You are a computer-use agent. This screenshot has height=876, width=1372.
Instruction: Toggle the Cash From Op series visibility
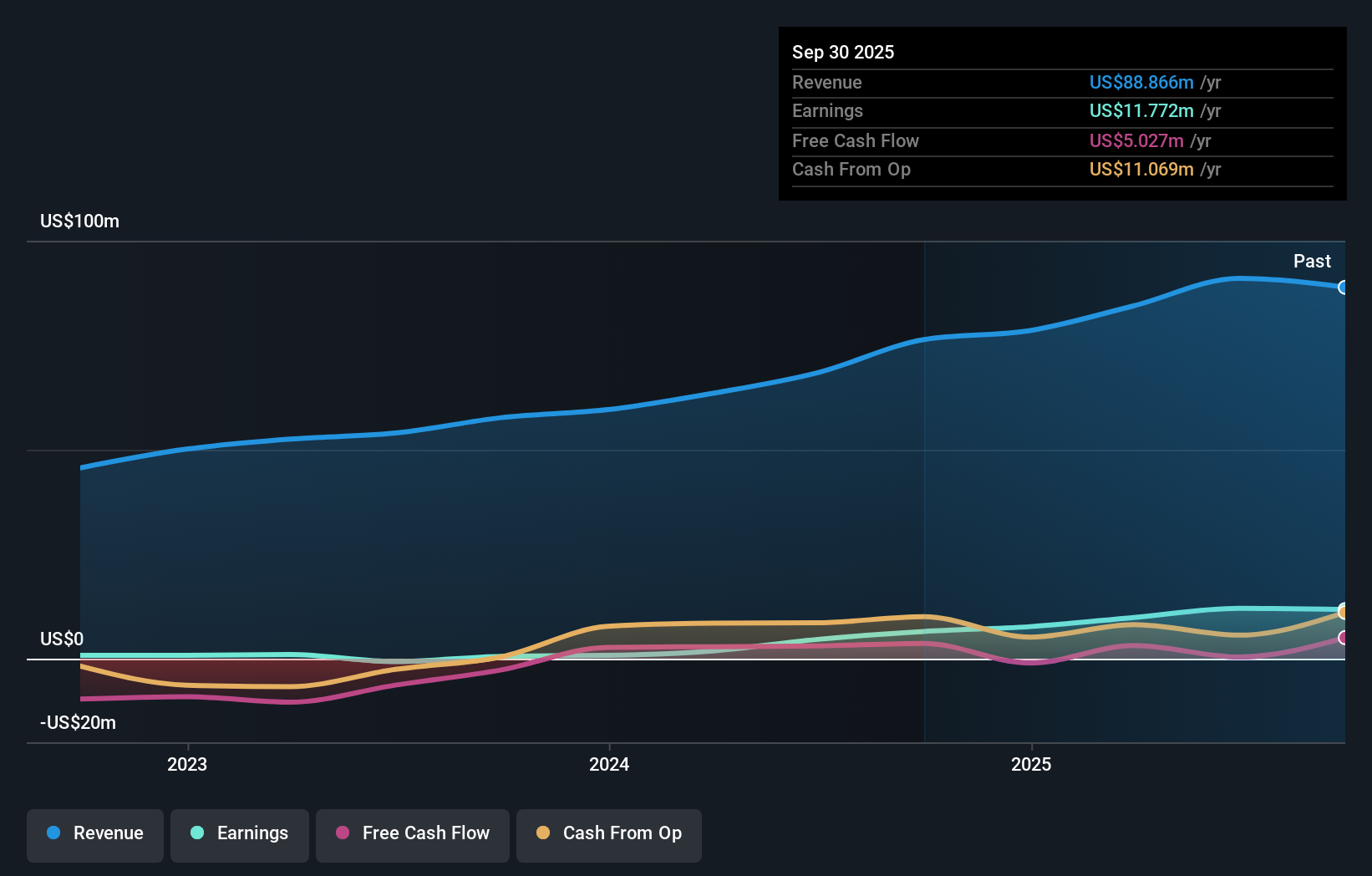(608, 833)
